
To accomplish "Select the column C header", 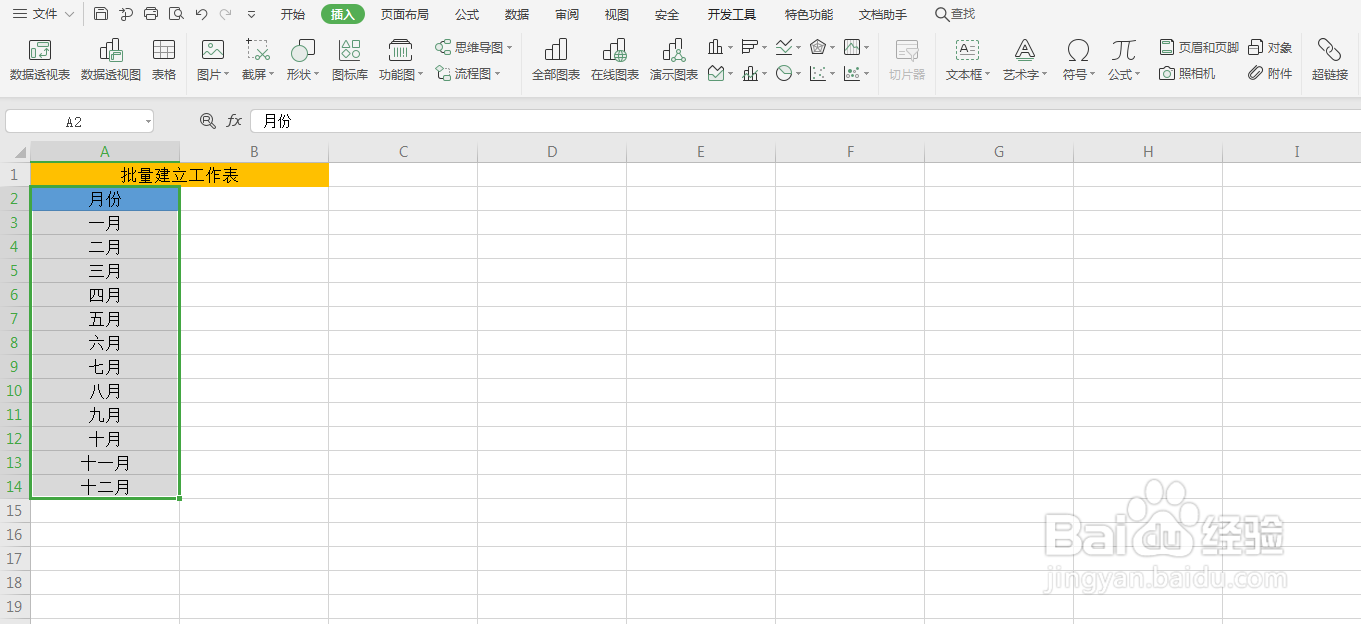I will click(x=403, y=152).
